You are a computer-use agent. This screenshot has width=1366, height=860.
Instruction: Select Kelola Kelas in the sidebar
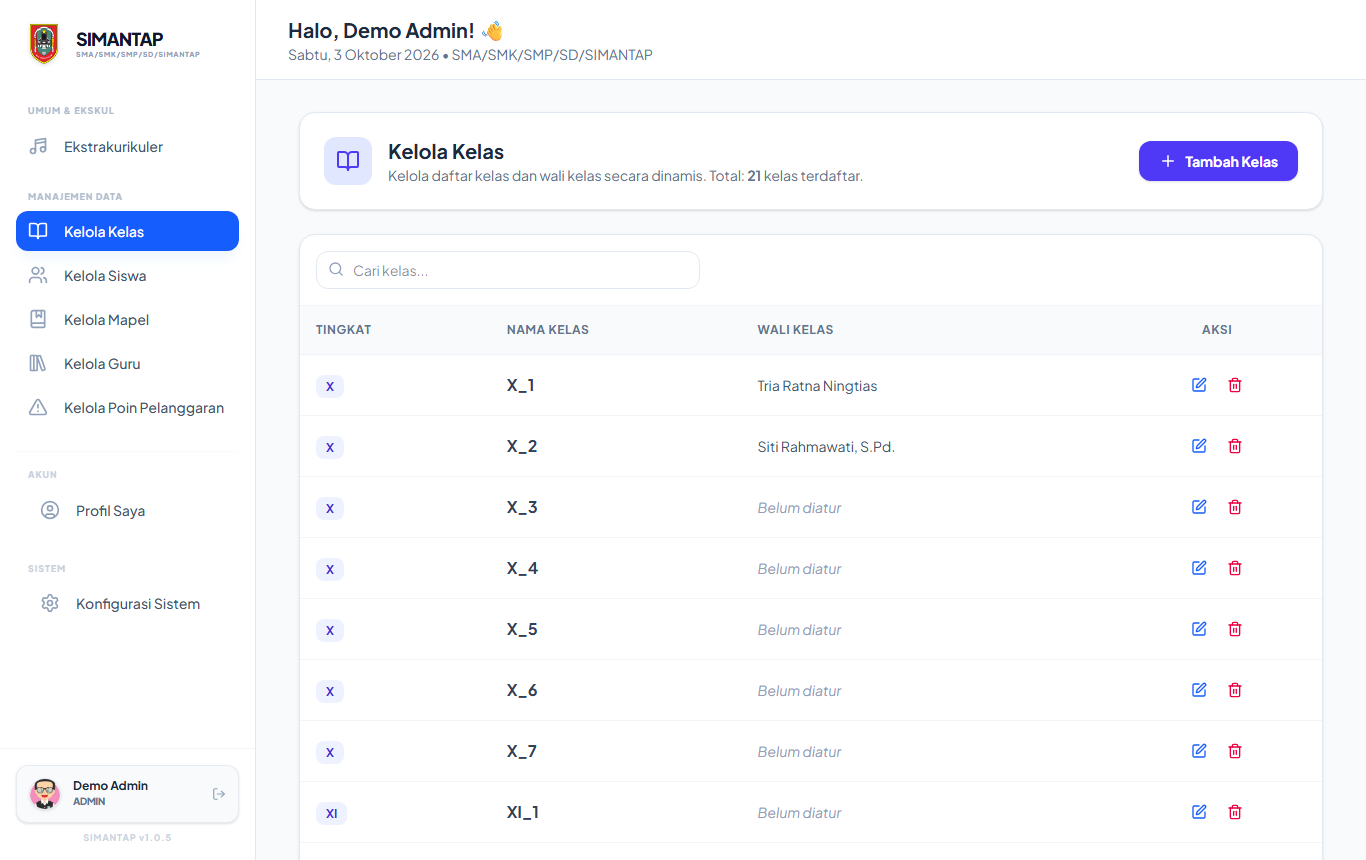(x=127, y=231)
